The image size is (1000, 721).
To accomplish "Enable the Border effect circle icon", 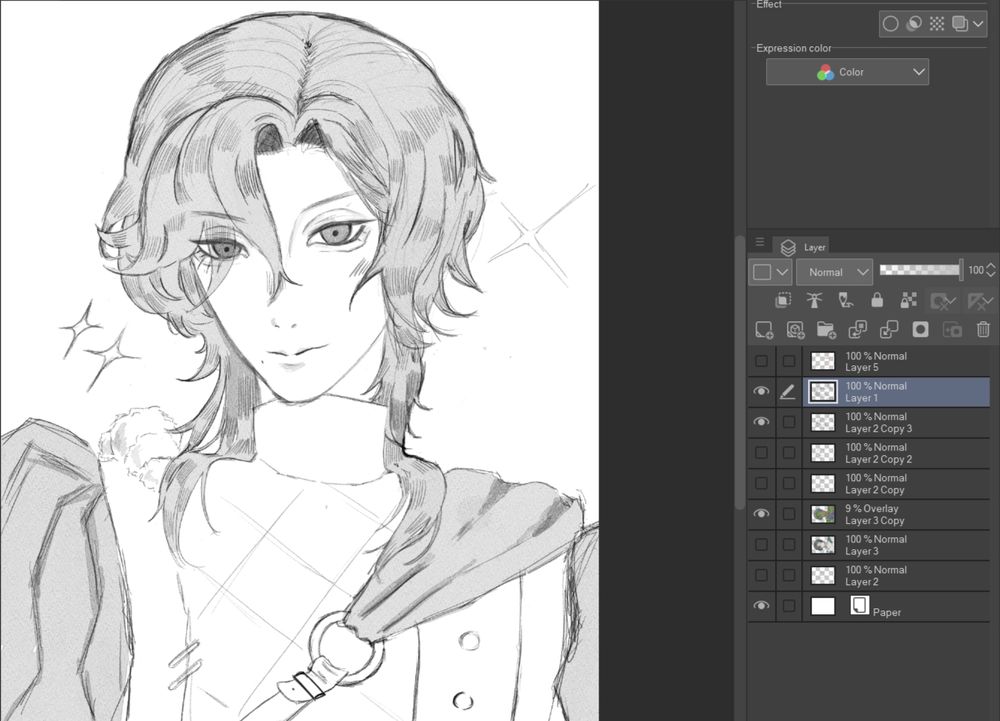I will pyautogui.click(x=890, y=24).
